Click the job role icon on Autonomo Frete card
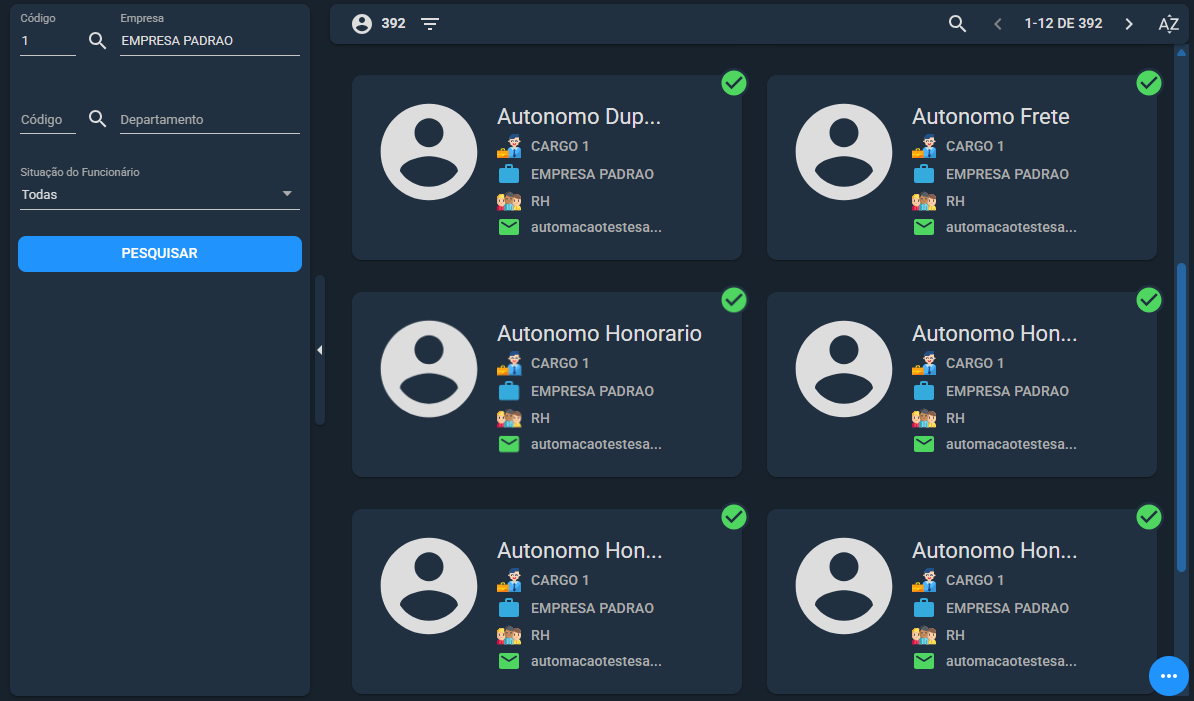 click(924, 146)
